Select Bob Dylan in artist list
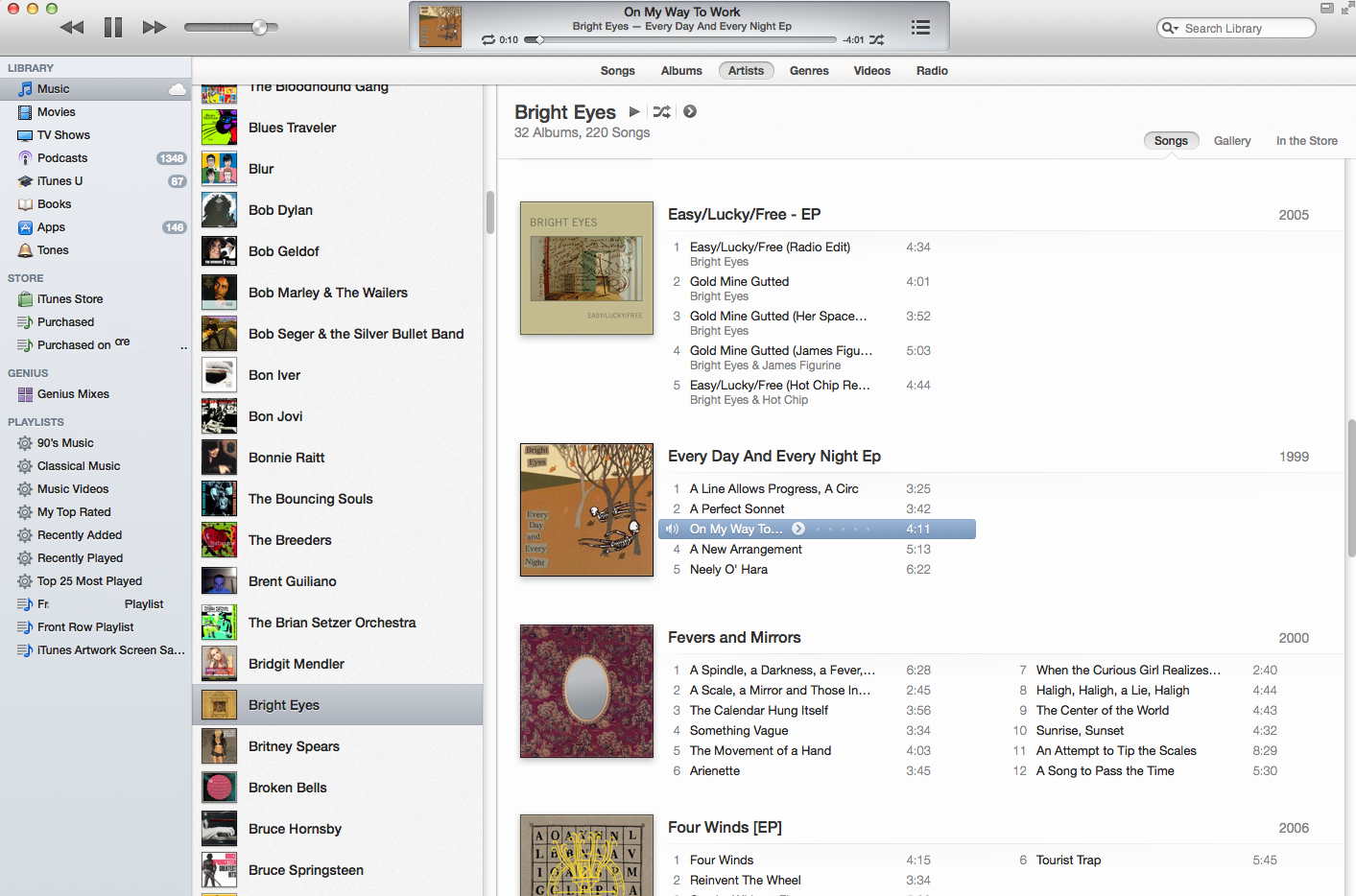Screen dimensions: 1356x896 tap(338, 210)
